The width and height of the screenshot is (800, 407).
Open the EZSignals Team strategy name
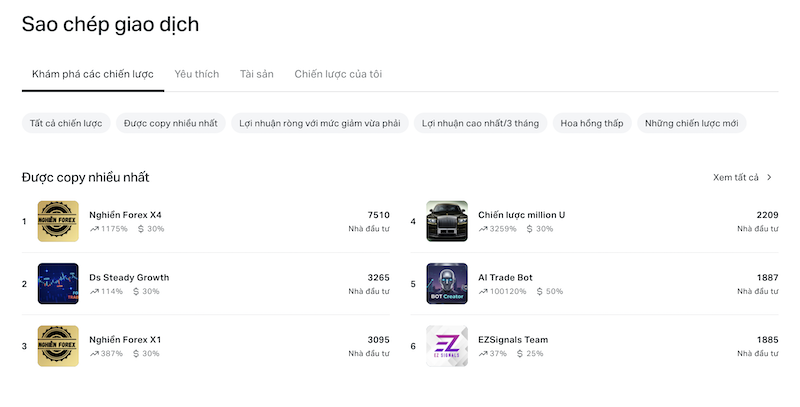coord(513,340)
